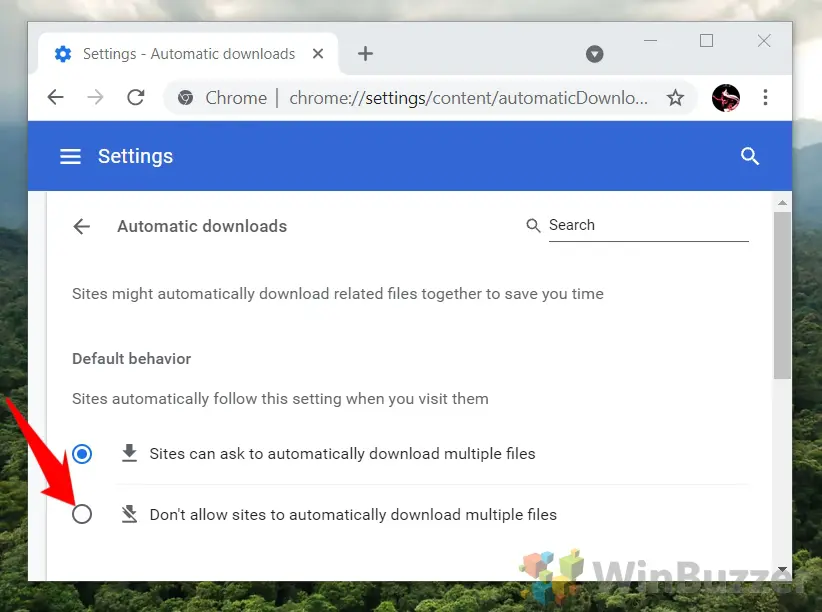Bookmark this page using the star icon
The height and width of the screenshot is (612, 822).
coord(675,98)
